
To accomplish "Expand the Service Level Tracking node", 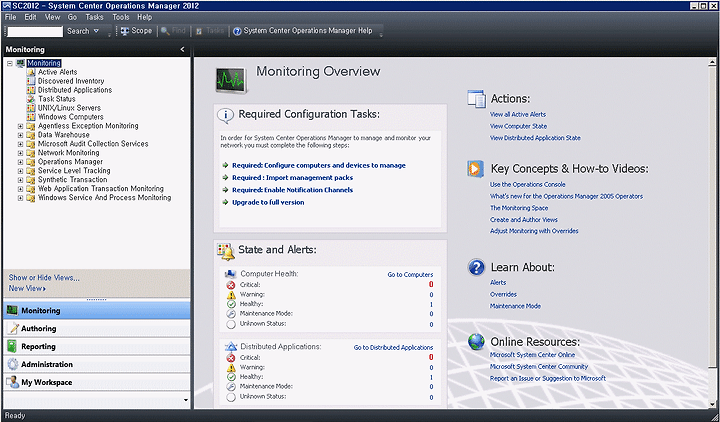I will pos(20,171).
